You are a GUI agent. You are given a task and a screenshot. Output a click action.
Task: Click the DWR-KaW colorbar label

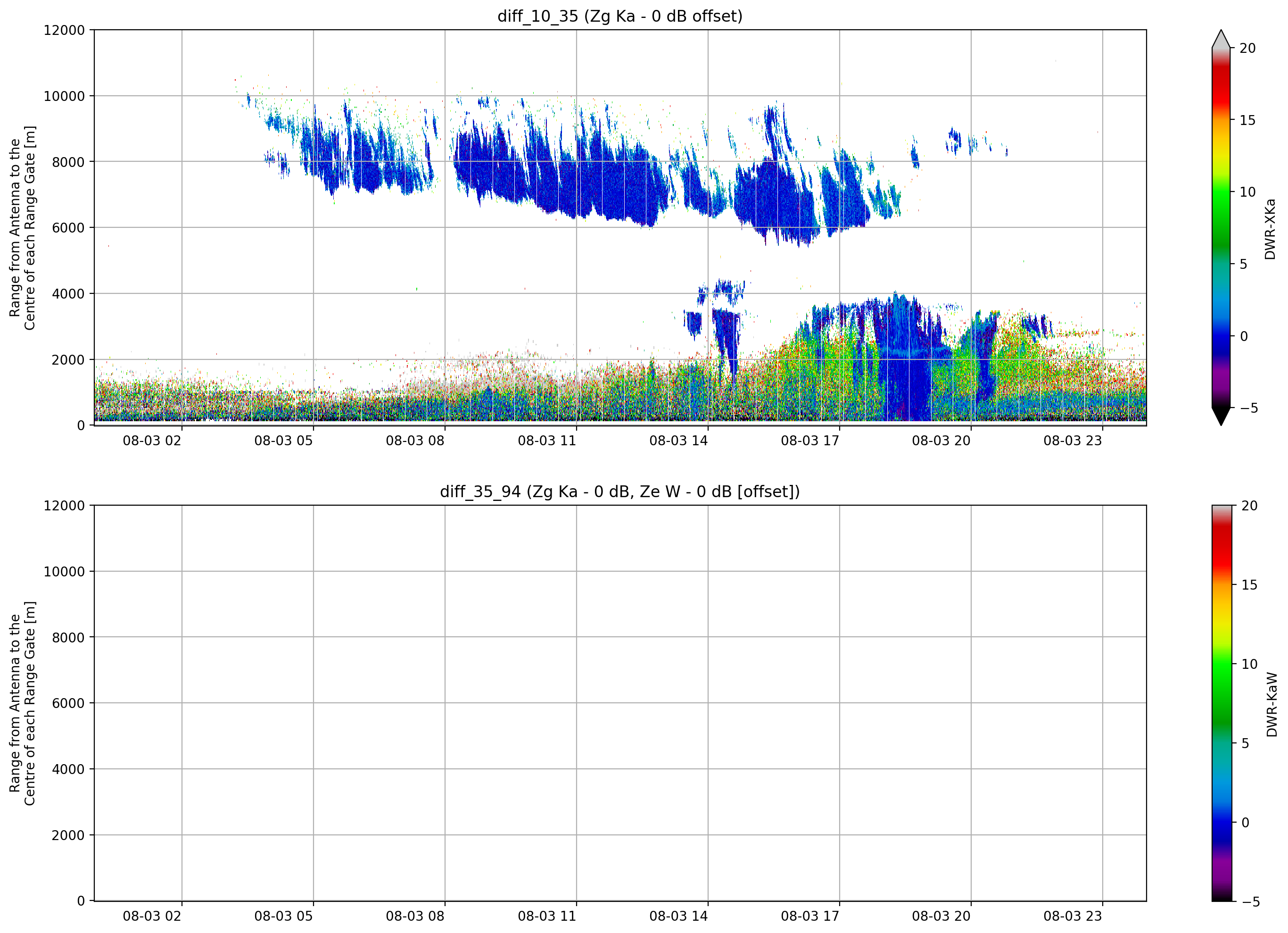click(x=1271, y=705)
